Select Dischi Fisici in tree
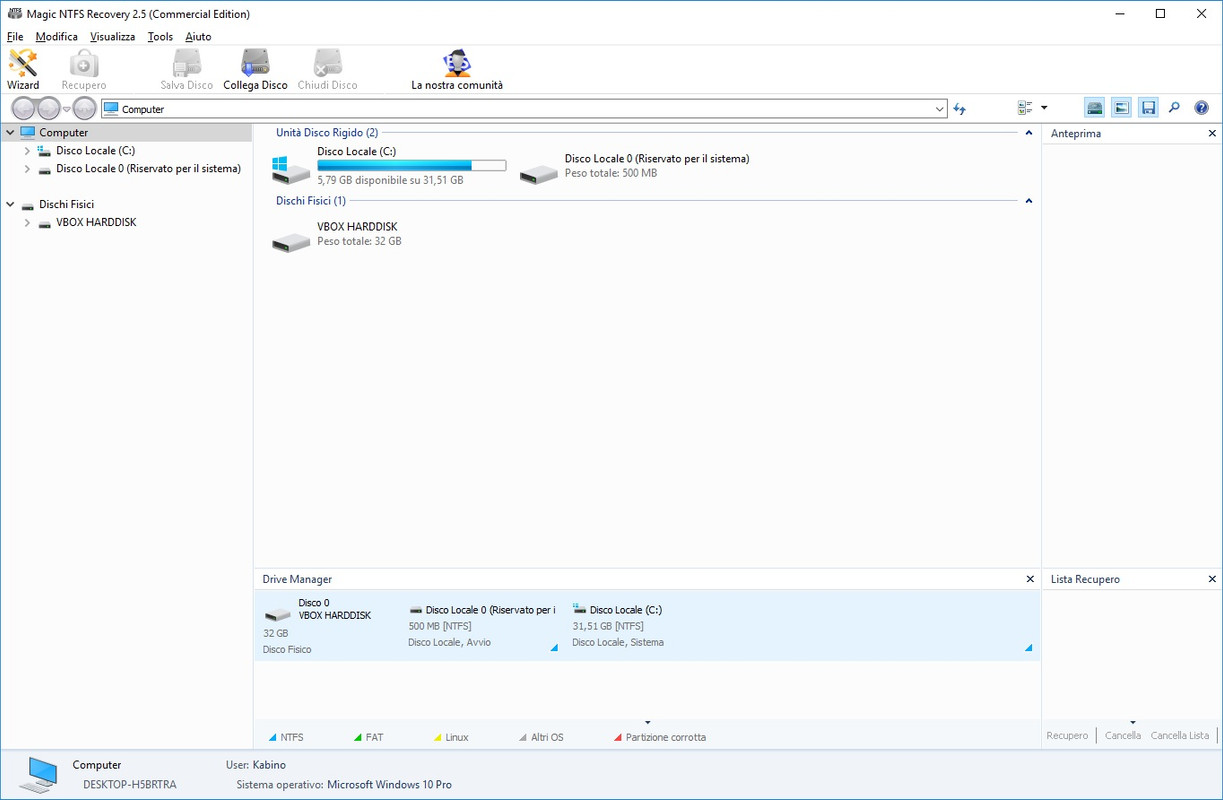The image size is (1223, 800). click(66, 205)
